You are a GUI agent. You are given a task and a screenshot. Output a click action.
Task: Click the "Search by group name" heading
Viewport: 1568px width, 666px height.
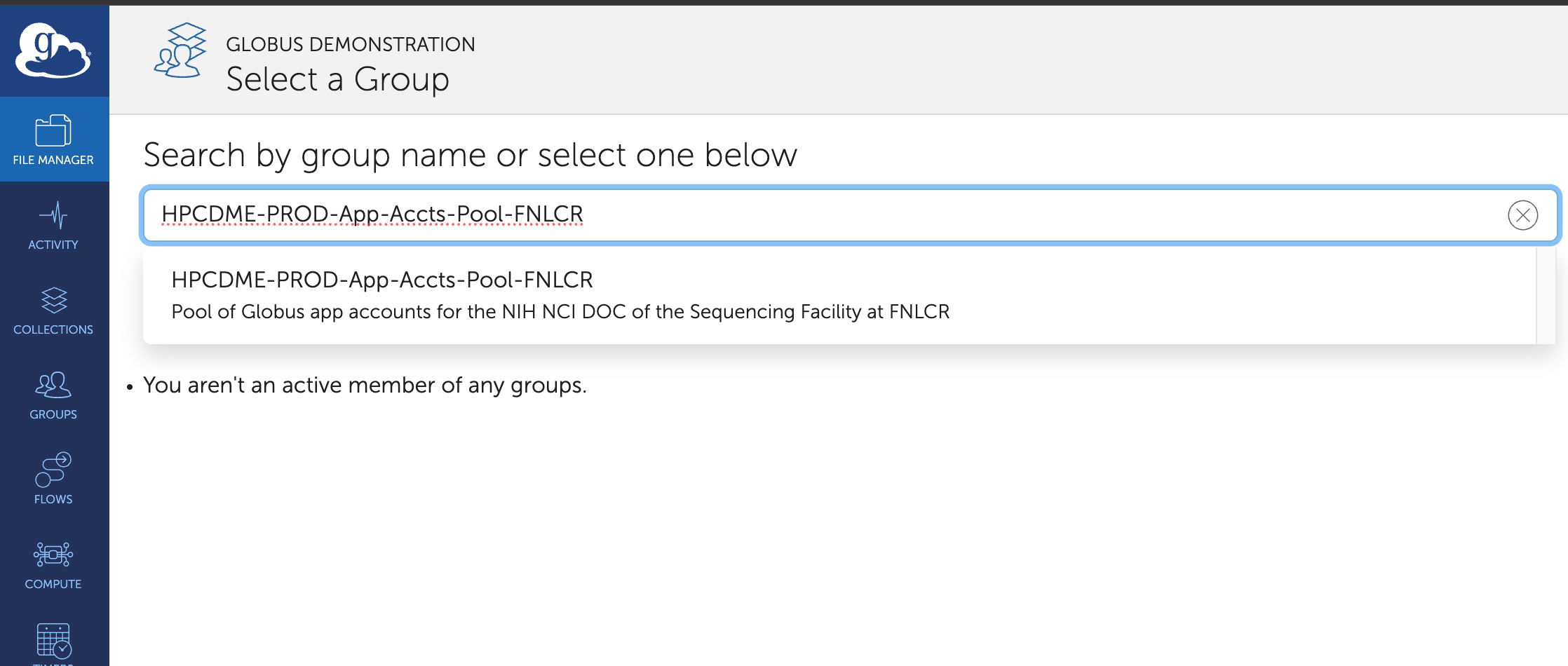click(x=470, y=155)
